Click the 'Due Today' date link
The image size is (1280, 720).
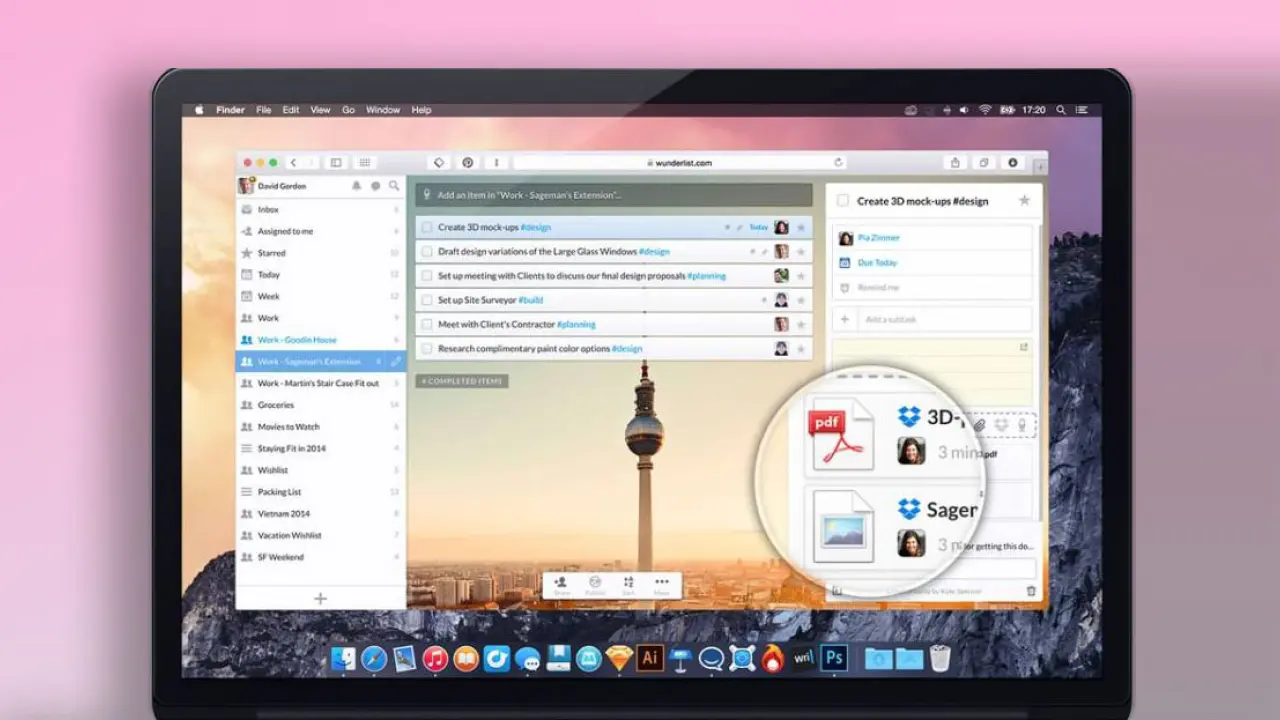pos(877,262)
